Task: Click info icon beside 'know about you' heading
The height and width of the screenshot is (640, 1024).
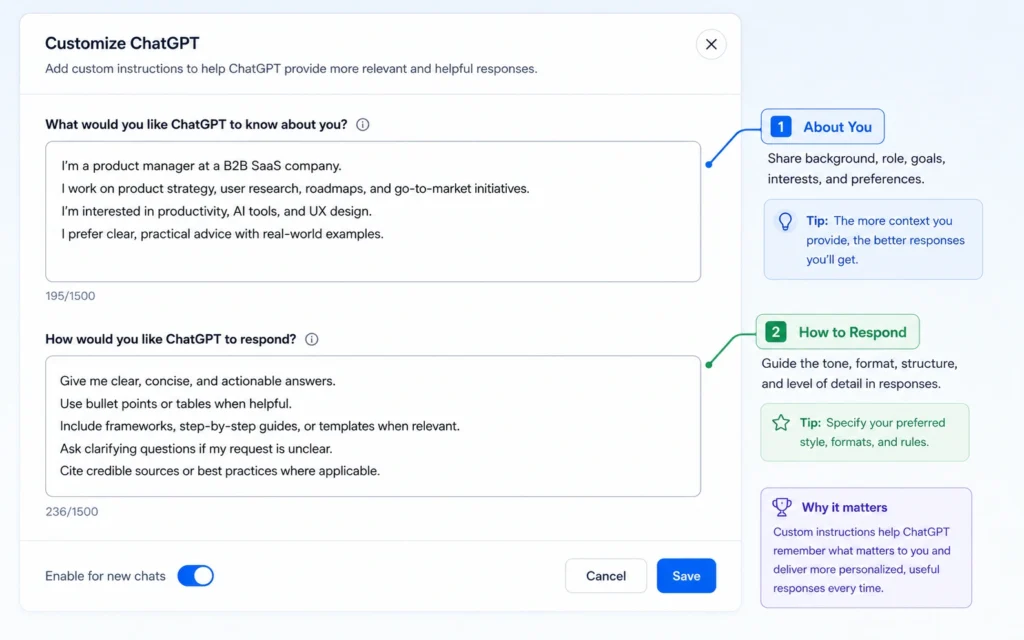Action: (362, 125)
